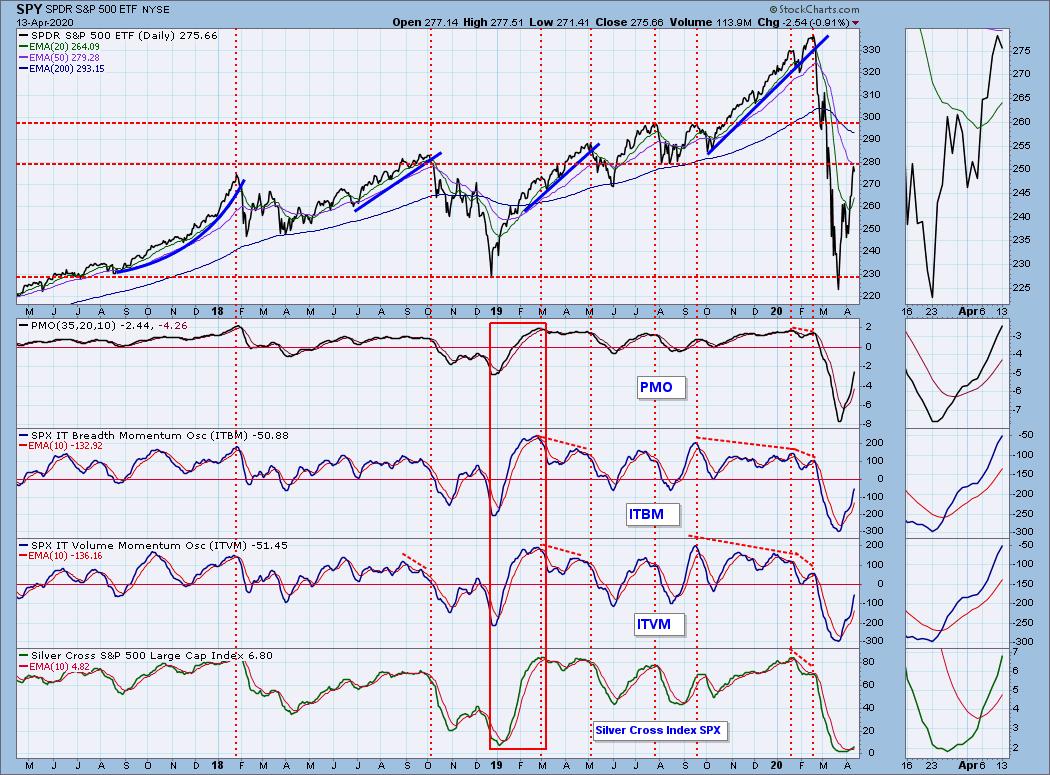The height and width of the screenshot is (775, 1050).
Task: Click the 'SPX IT Breadth Momentum Osc (ITBM)' legend
Action: click(x=153, y=435)
